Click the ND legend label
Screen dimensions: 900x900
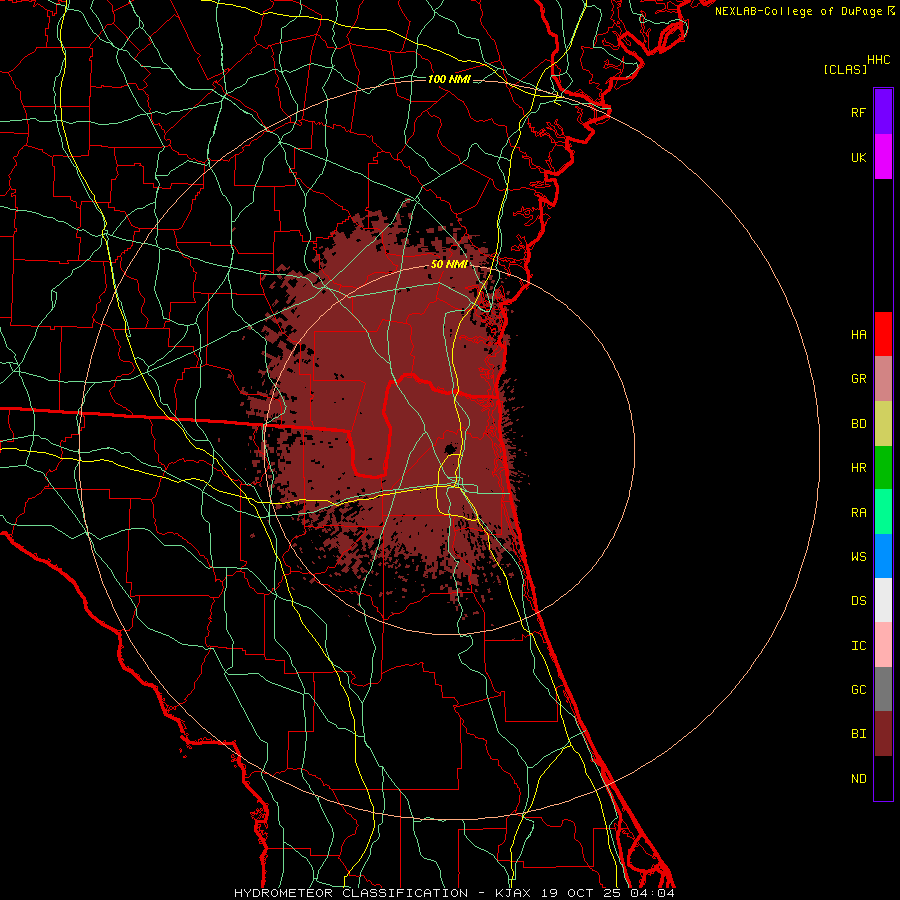tap(858, 779)
